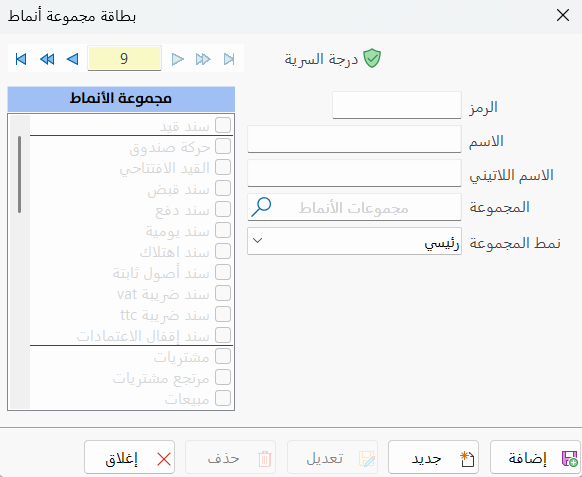Image resolution: width=582 pixels, height=477 pixels.
Task: Click the إغلاق close button
Action: coord(130,457)
